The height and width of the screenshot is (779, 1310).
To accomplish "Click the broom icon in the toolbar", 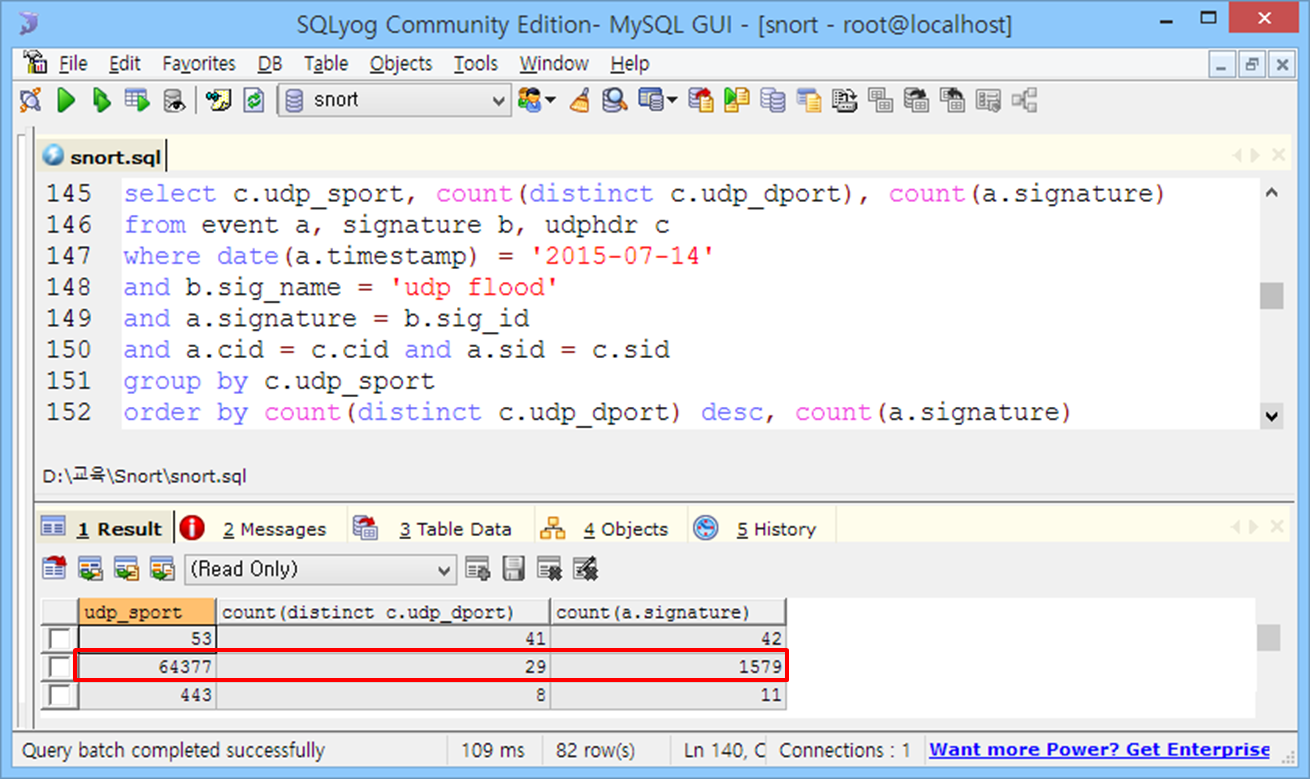I will (x=580, y=100).
